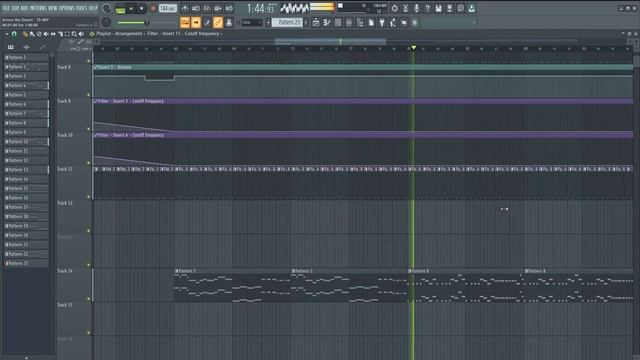The image size is (640, 360).
Task: Select Pattern 23 in the picker list
Action: 26,263
